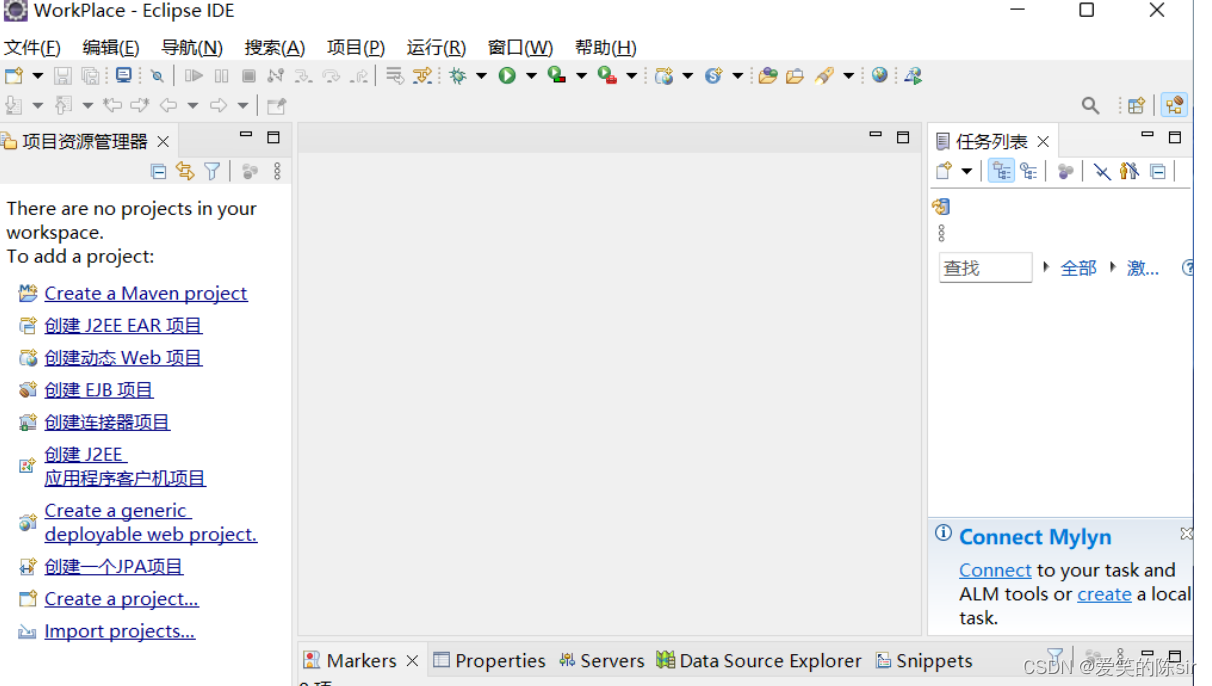The height and width of the screenshot is (686, 1212).
Task: Click New Dynamic Web Project icon
Action: click(664, 75)
